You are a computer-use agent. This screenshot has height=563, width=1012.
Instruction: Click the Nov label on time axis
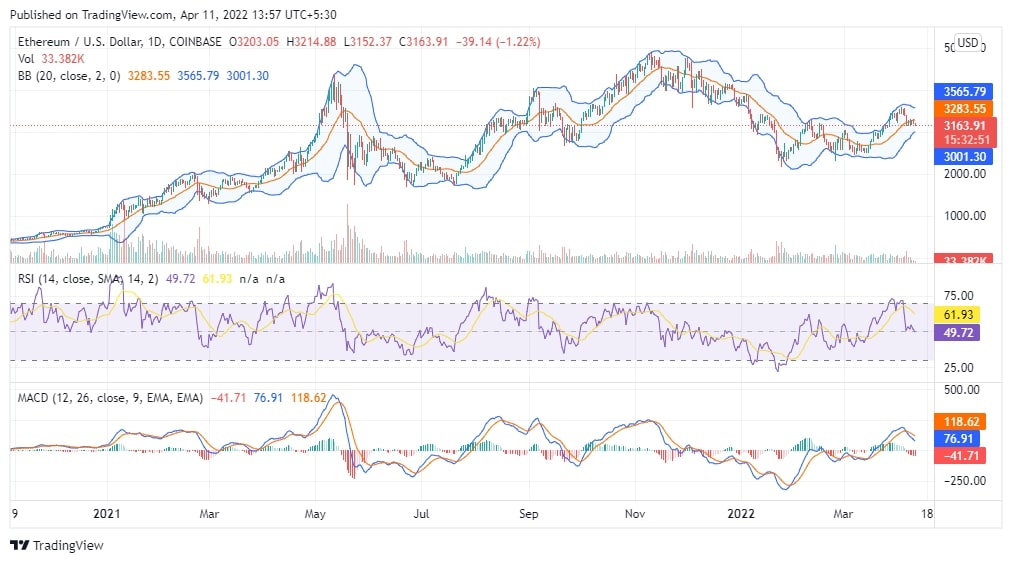(635, 514)
